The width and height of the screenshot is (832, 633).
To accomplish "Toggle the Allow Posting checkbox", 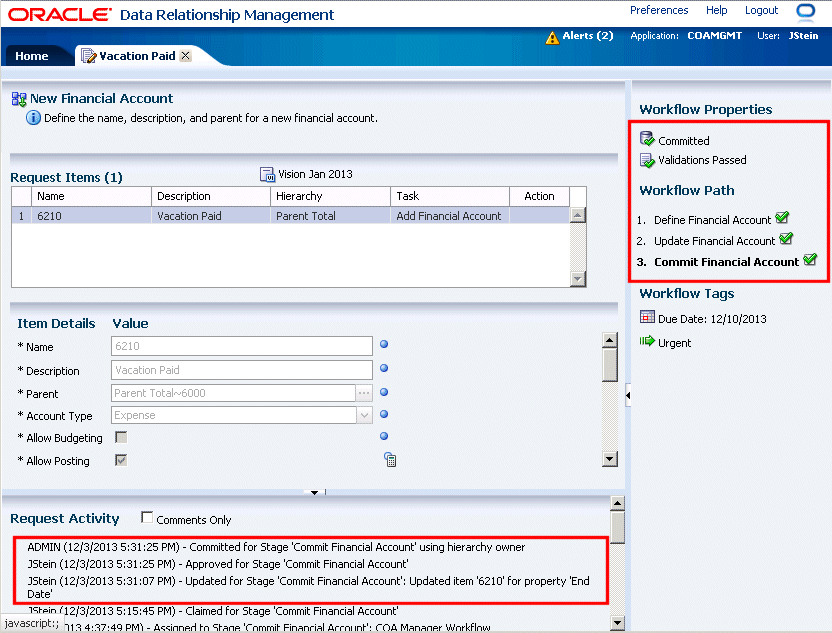I will 121,460.
